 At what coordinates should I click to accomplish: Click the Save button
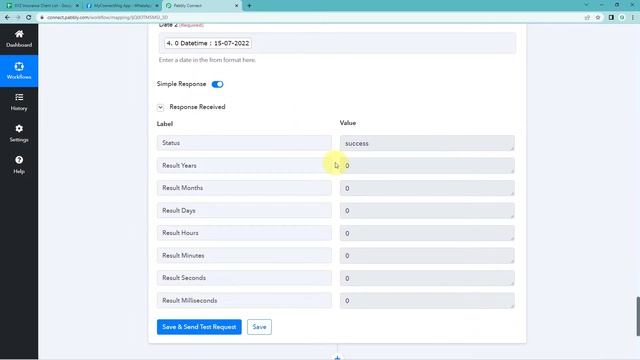[x=259, y=327]
